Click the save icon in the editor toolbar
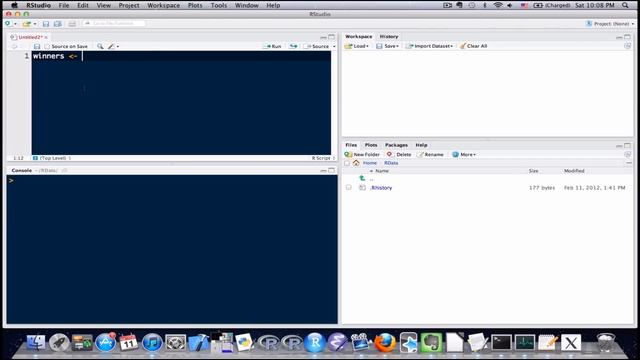This screenshot has width=640, height=360. (37, 47)
